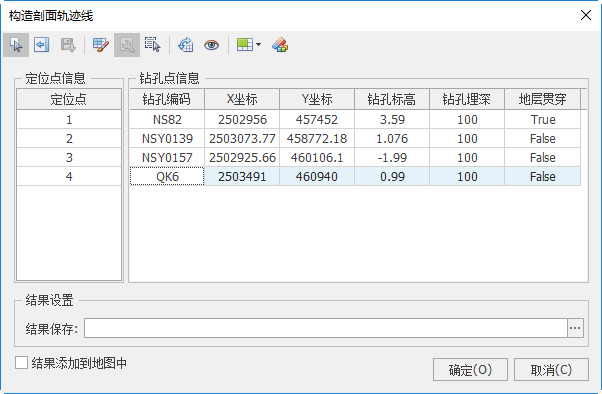602x394 pixels.
Task: Click depth cell 100 in QK6 row
Action: [x=467, y=176]
